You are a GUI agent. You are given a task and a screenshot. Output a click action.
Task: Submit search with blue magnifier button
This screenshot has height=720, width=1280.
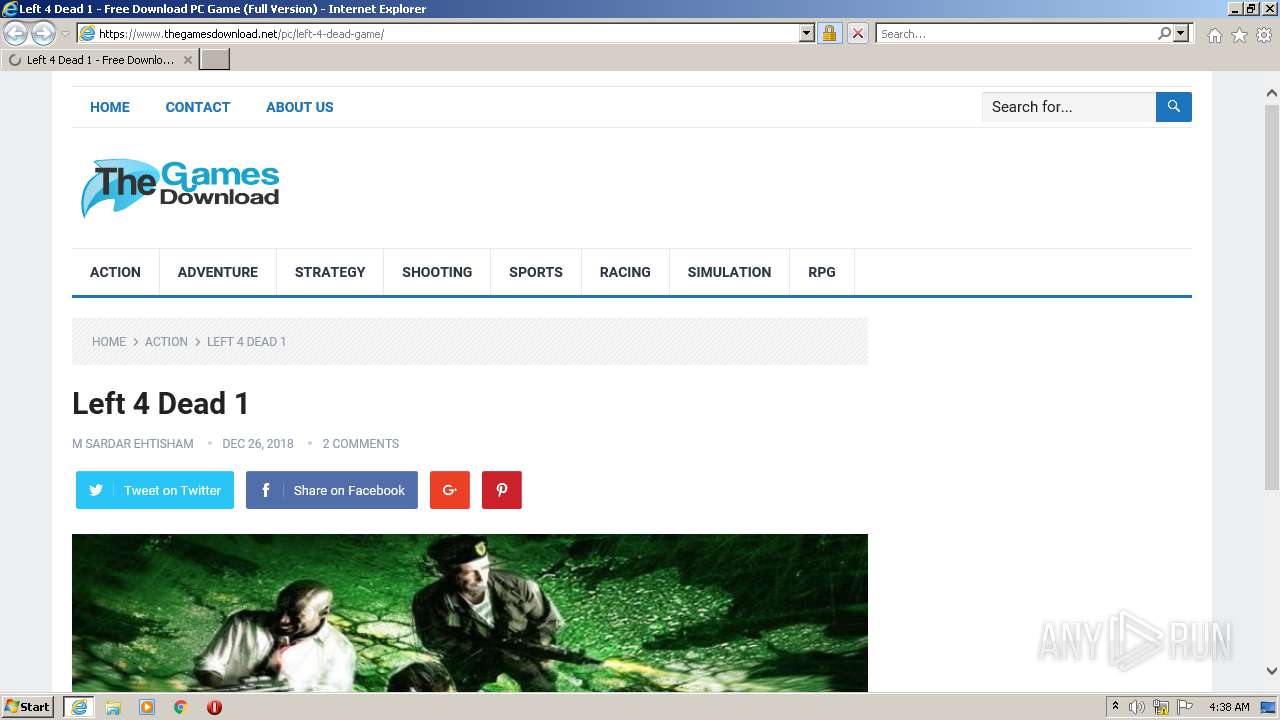[x=1174, y=107]
